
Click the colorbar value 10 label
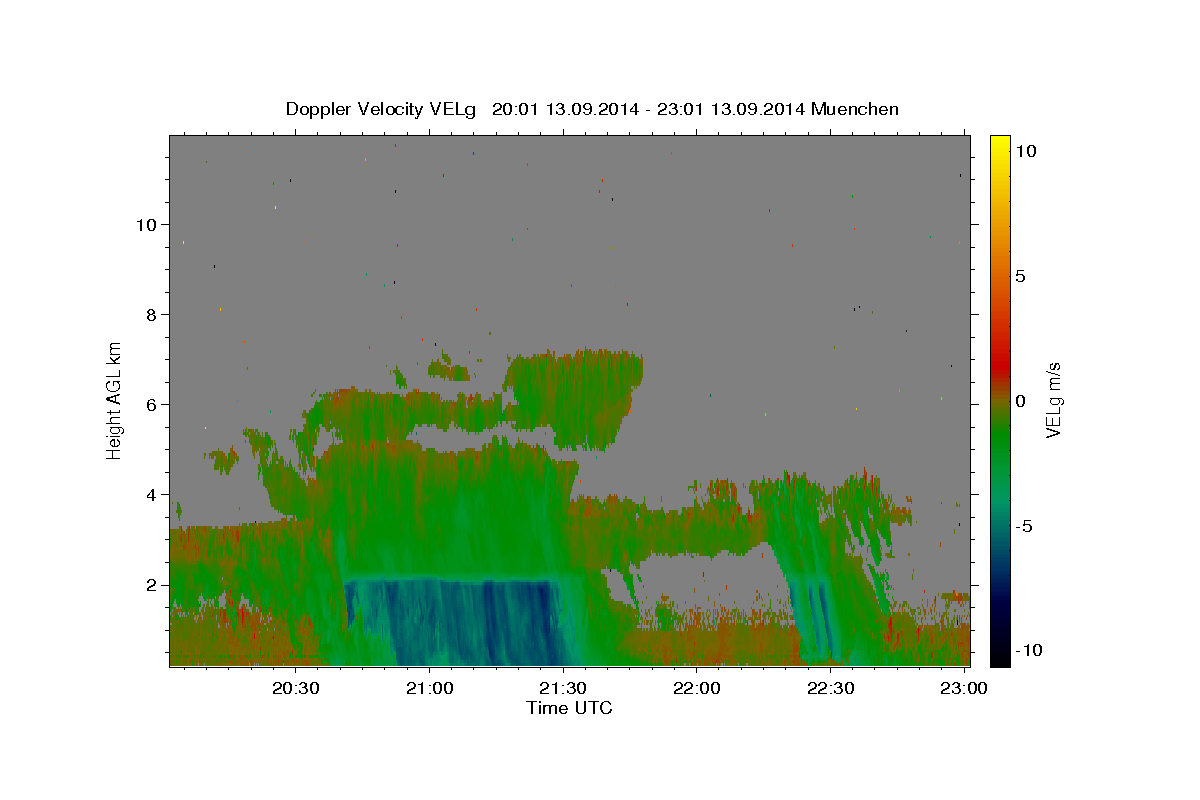(x=1026, y=151)
